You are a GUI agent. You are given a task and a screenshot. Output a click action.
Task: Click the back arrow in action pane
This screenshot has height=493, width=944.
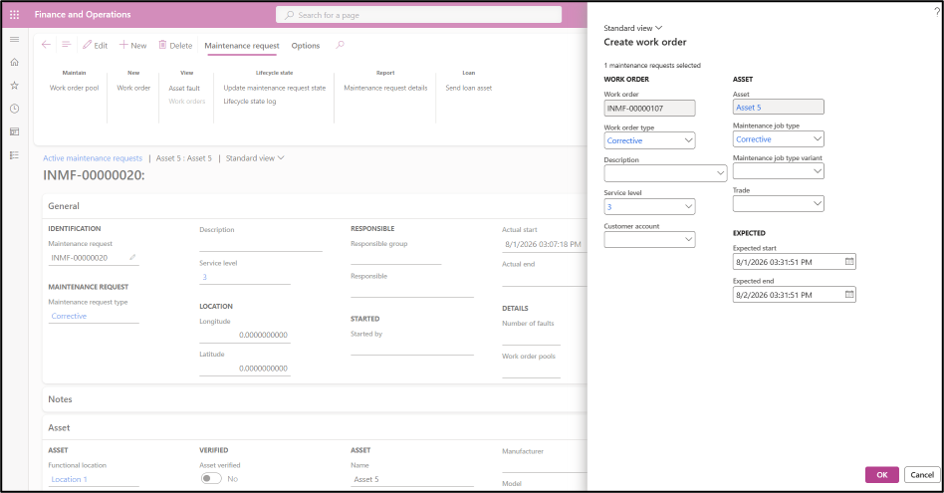46,45
